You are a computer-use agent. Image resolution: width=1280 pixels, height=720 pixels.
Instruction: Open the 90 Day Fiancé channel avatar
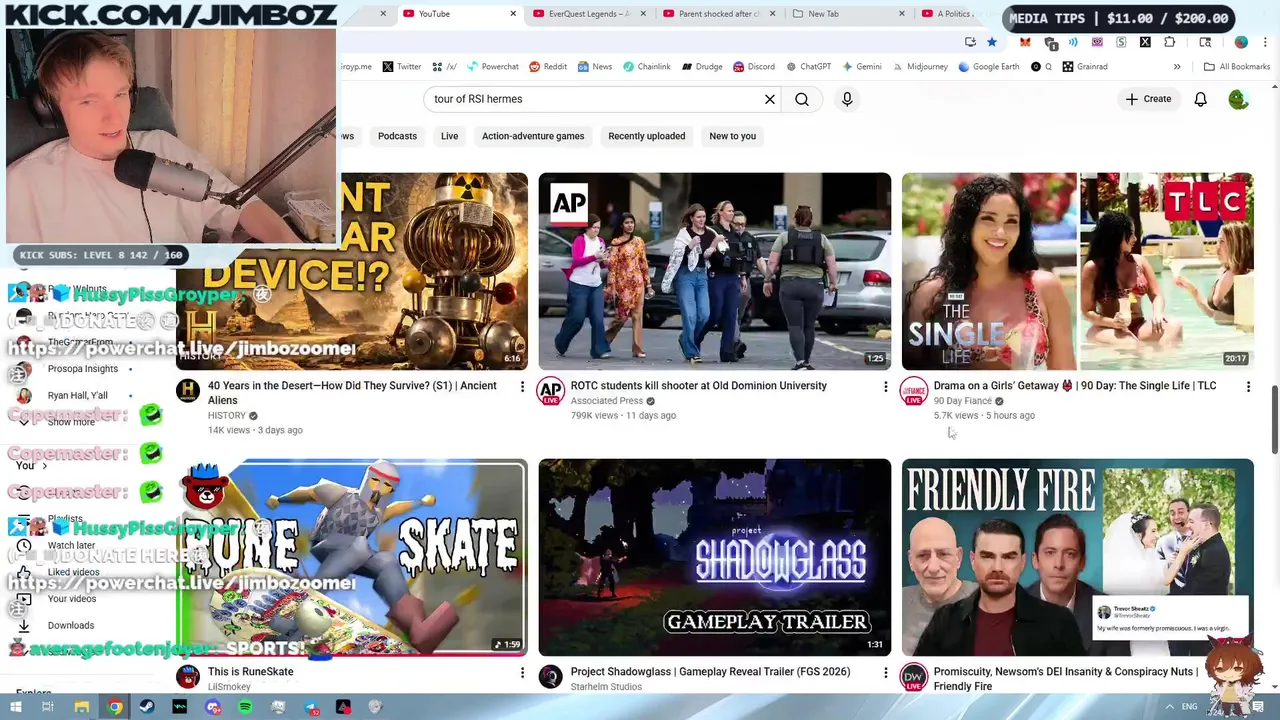pyautogui.click(x=914, y=391)
